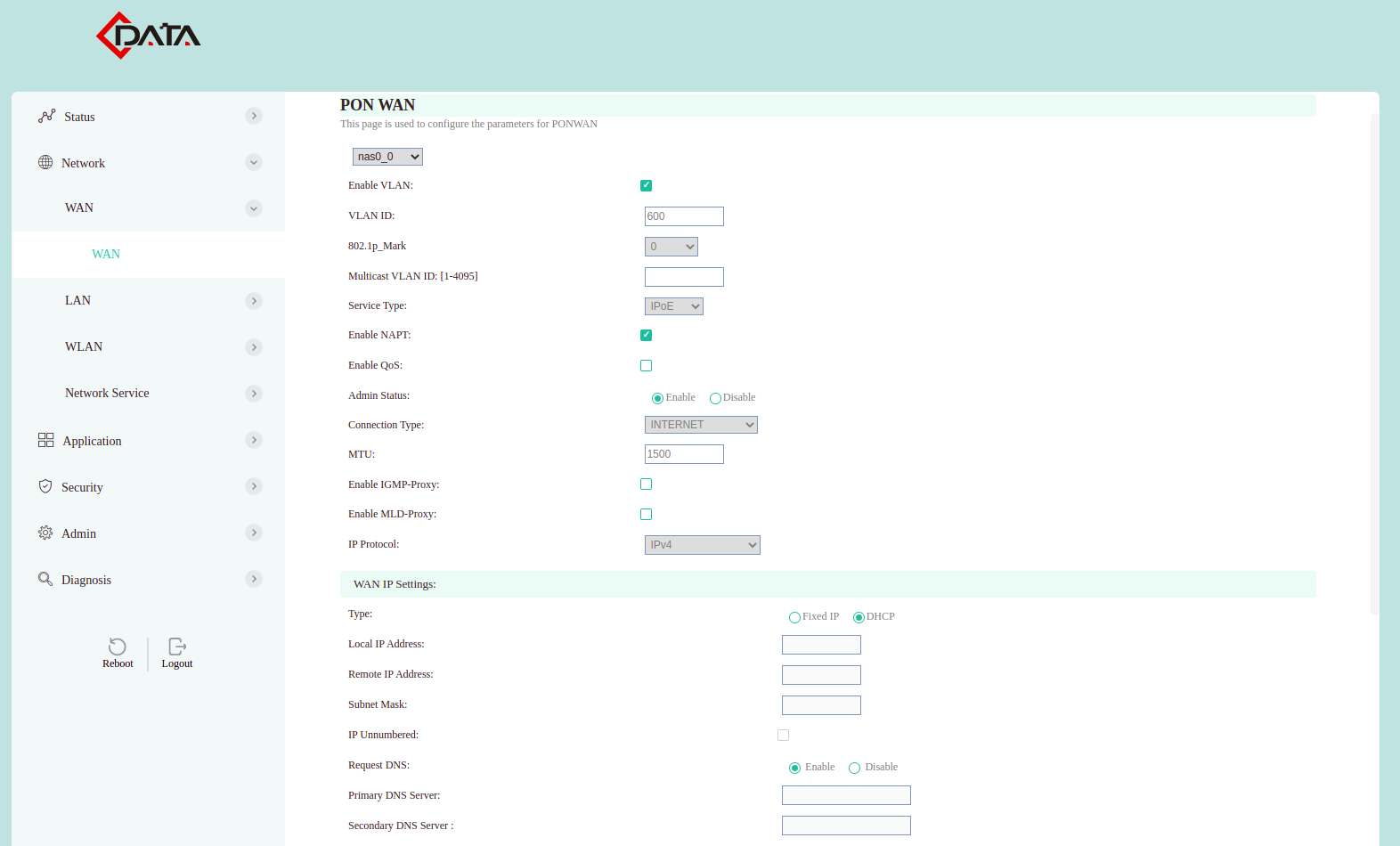
Task: Click the C-DATA logo
Action: (148, 36)
